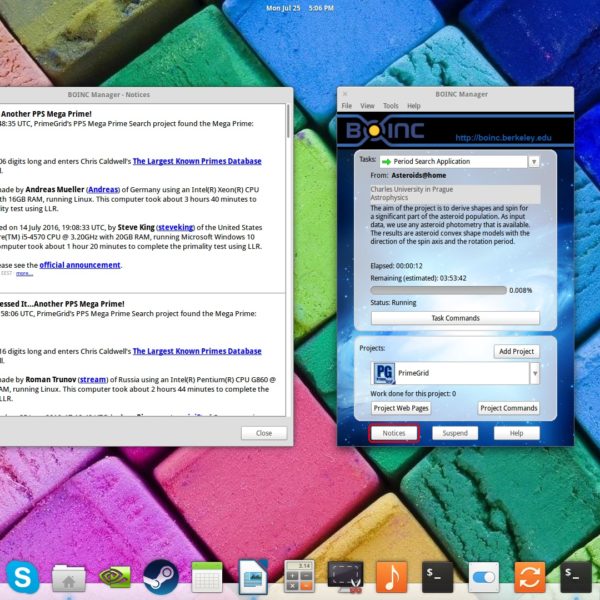Screen dimensions: 600x600
Task: Close the Notices window with Close button
Action: (x=264, y=433)
